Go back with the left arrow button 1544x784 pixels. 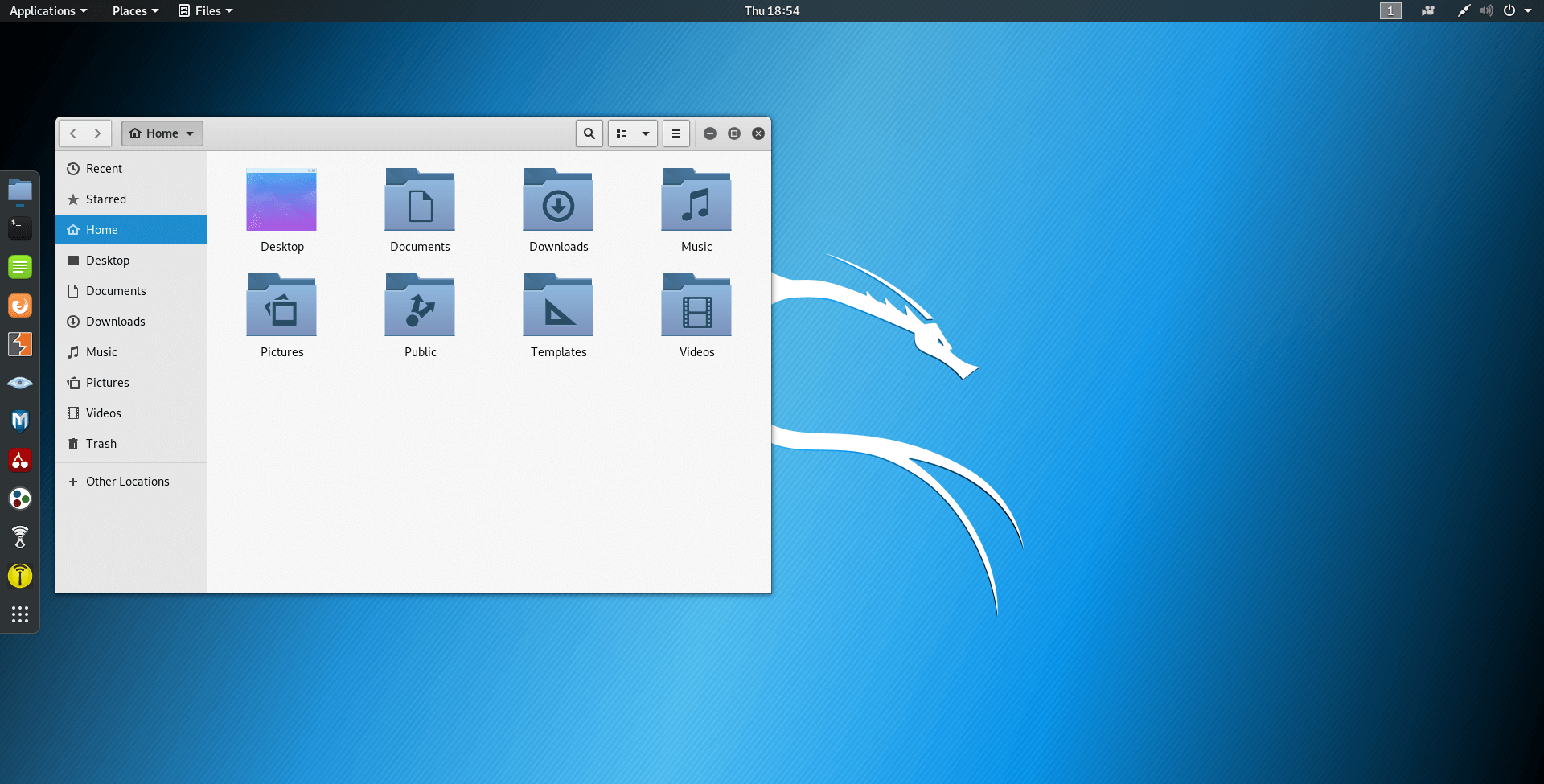tap(73, 133)
